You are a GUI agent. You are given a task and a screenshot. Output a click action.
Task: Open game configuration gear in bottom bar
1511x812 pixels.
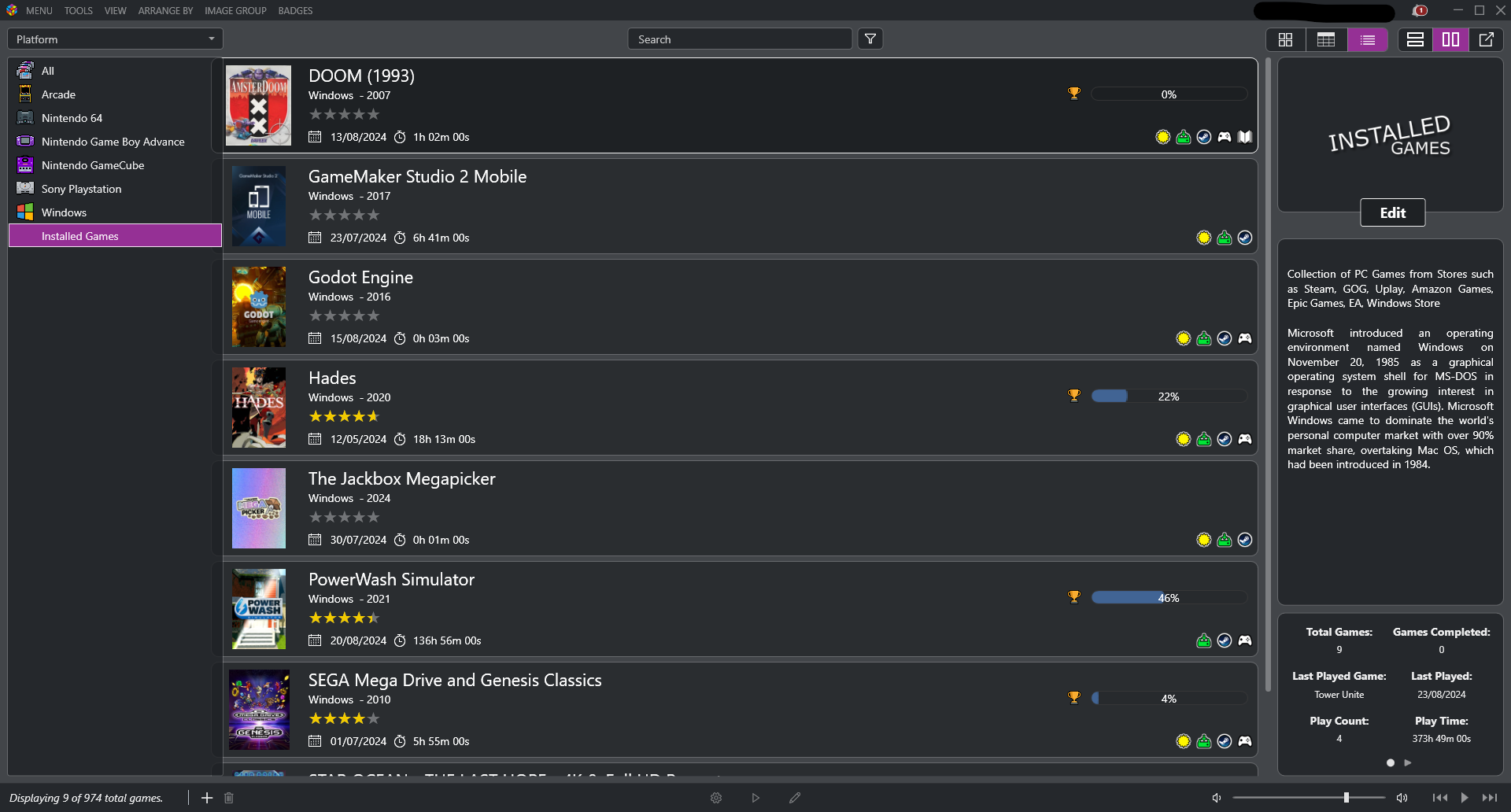[x=716, y=798]
